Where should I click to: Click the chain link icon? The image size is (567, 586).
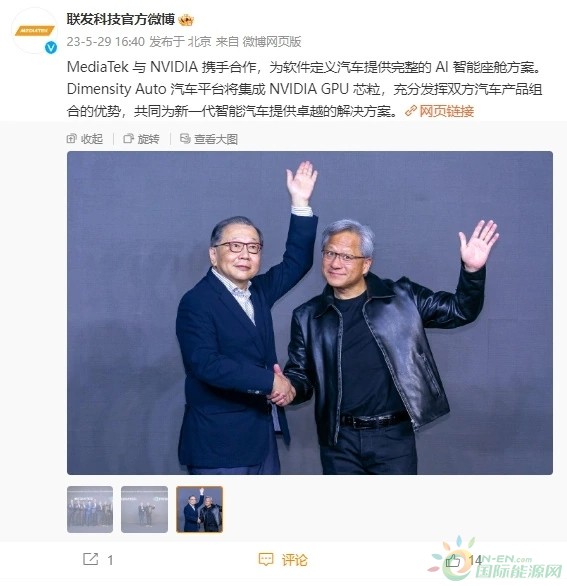pyautogui.click(x=411, y=111)
